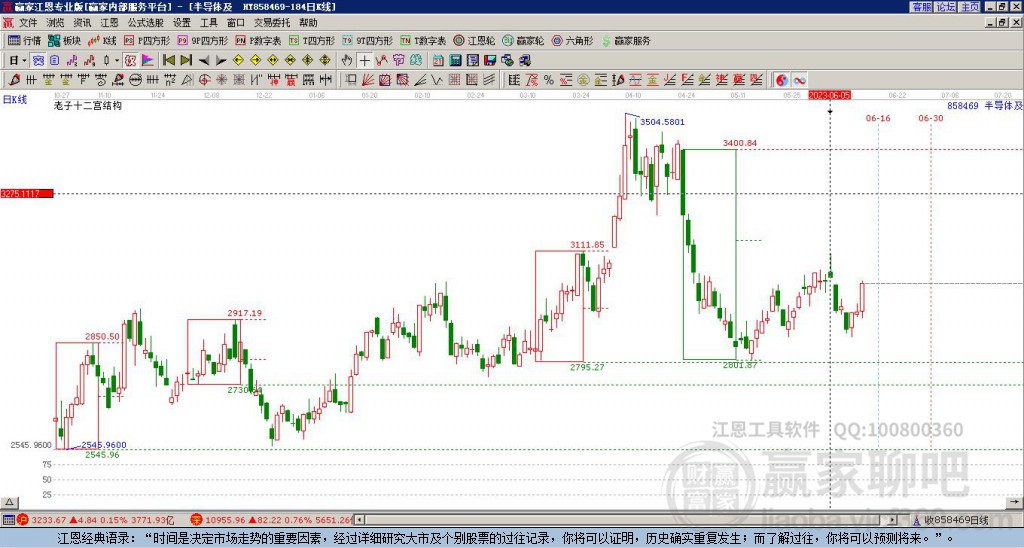Open the 9T四方形 tool

tap(367, 40)
